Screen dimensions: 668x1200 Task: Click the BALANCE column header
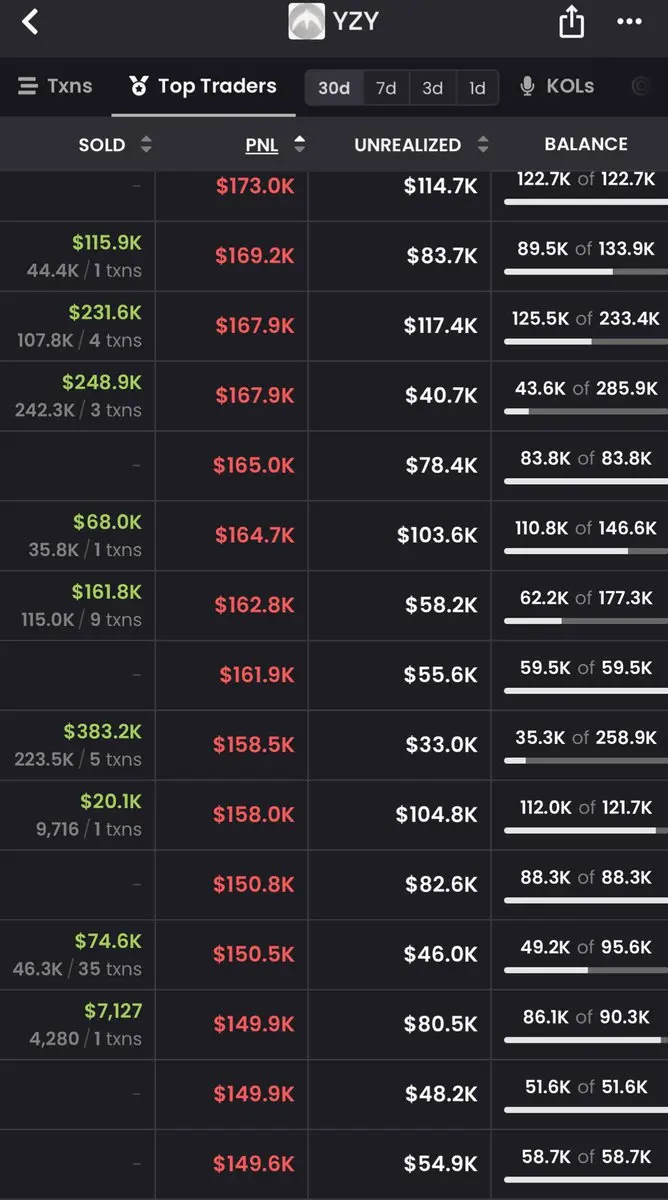[586, 144]
